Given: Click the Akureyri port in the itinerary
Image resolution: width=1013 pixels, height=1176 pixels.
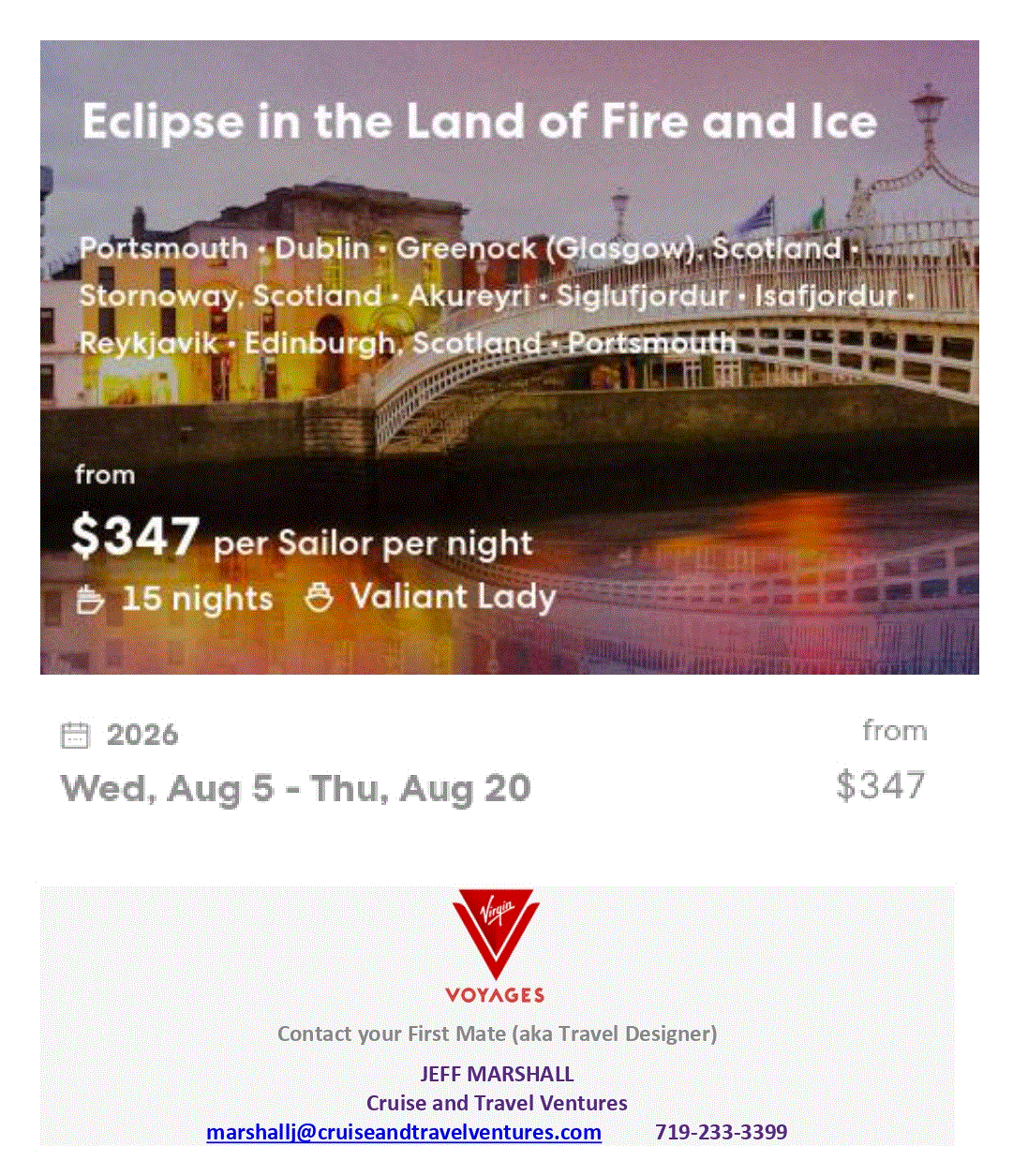Looking at the screenshot, I should [x=469, y=296].
